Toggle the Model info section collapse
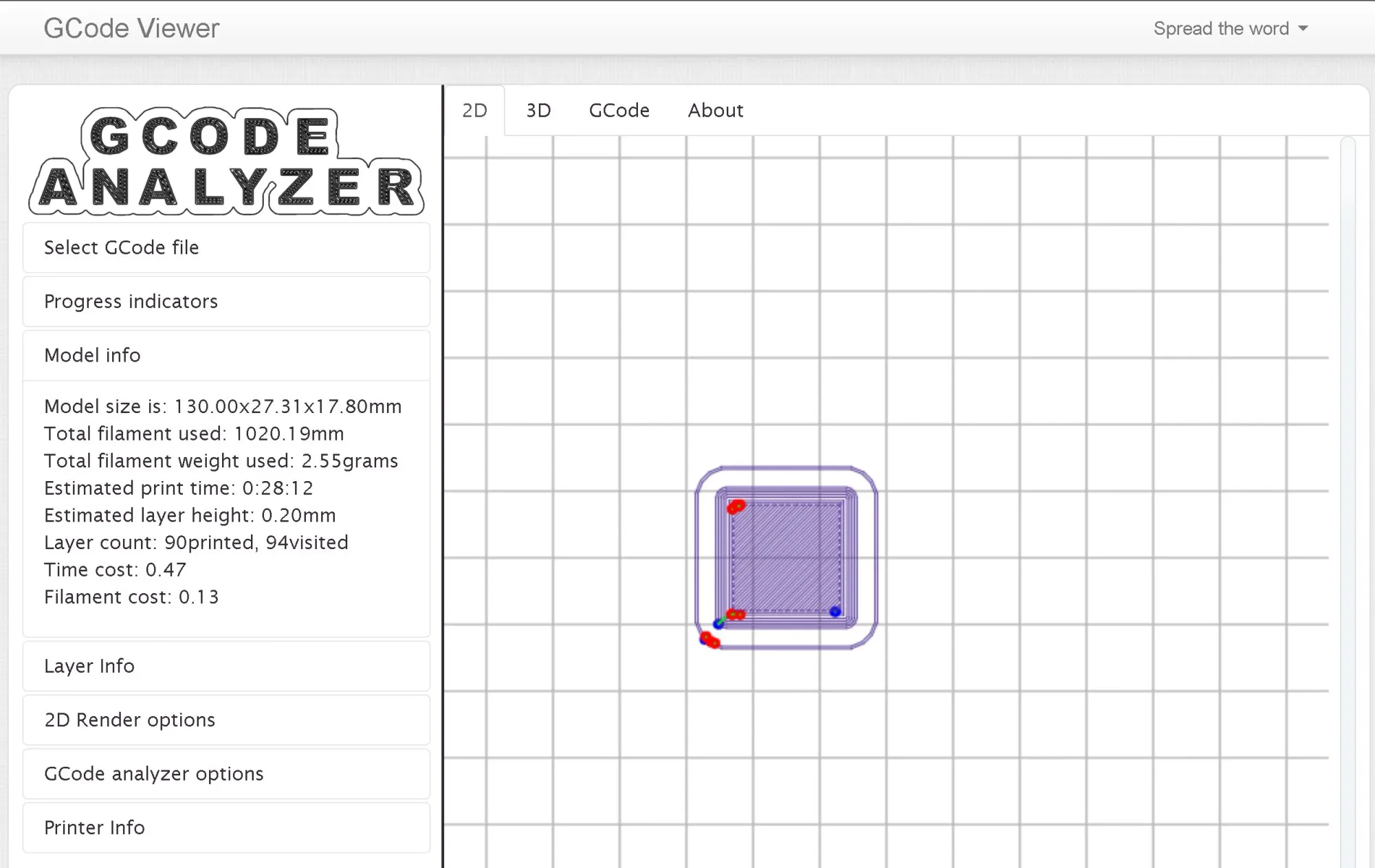Viewport: 1375px width, 868px height. [92, 355]
